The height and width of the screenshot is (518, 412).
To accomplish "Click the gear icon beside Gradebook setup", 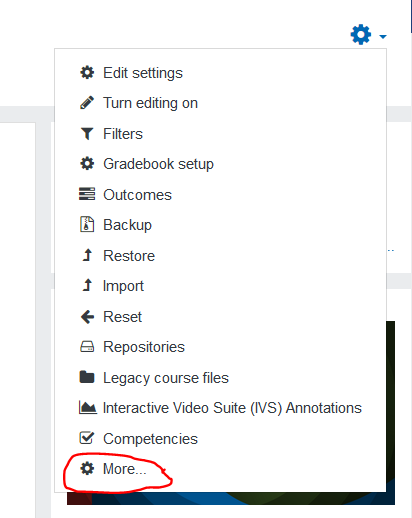I will point(87,164).
